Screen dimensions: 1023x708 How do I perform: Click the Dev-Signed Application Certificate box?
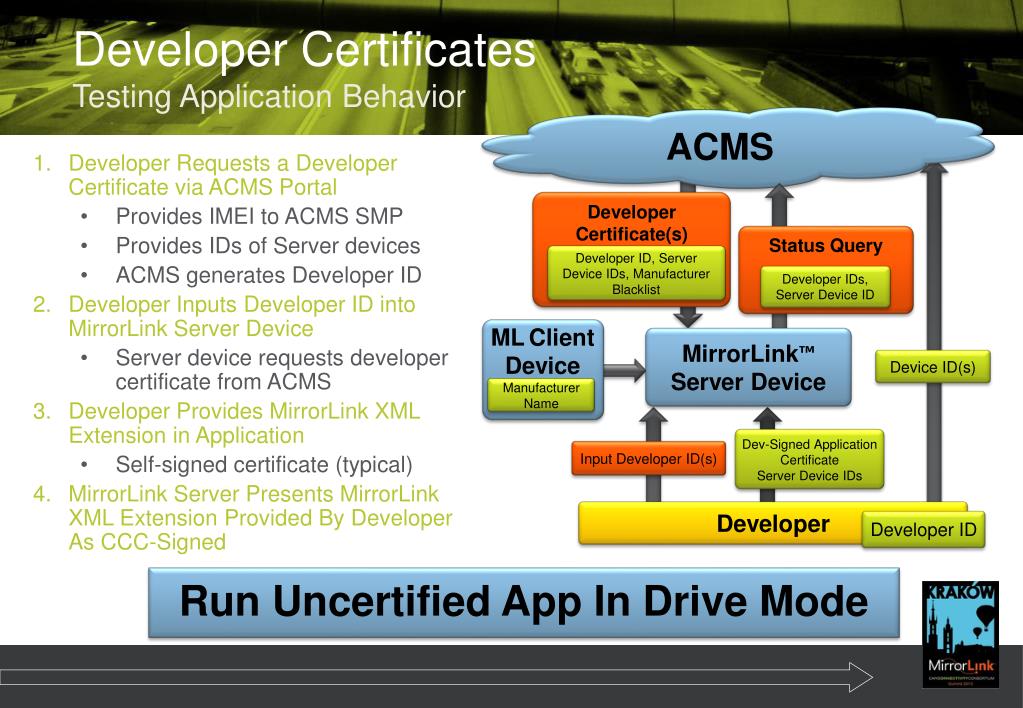(809, 459)
